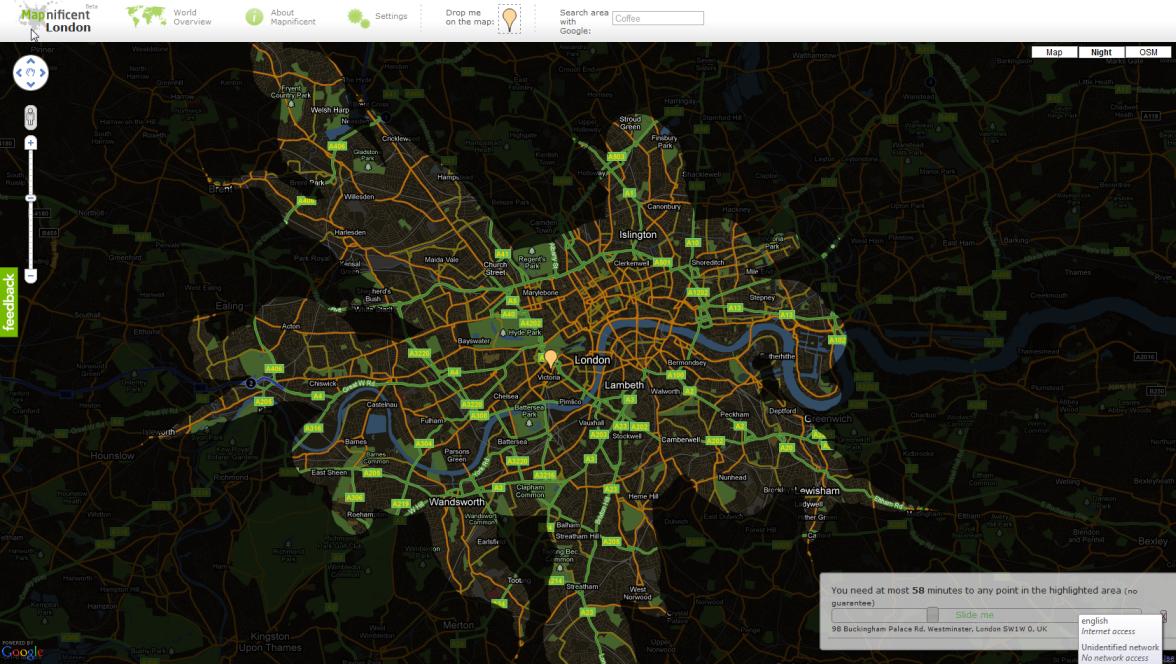Switch to the Map view type

(x=1054, y=53)
